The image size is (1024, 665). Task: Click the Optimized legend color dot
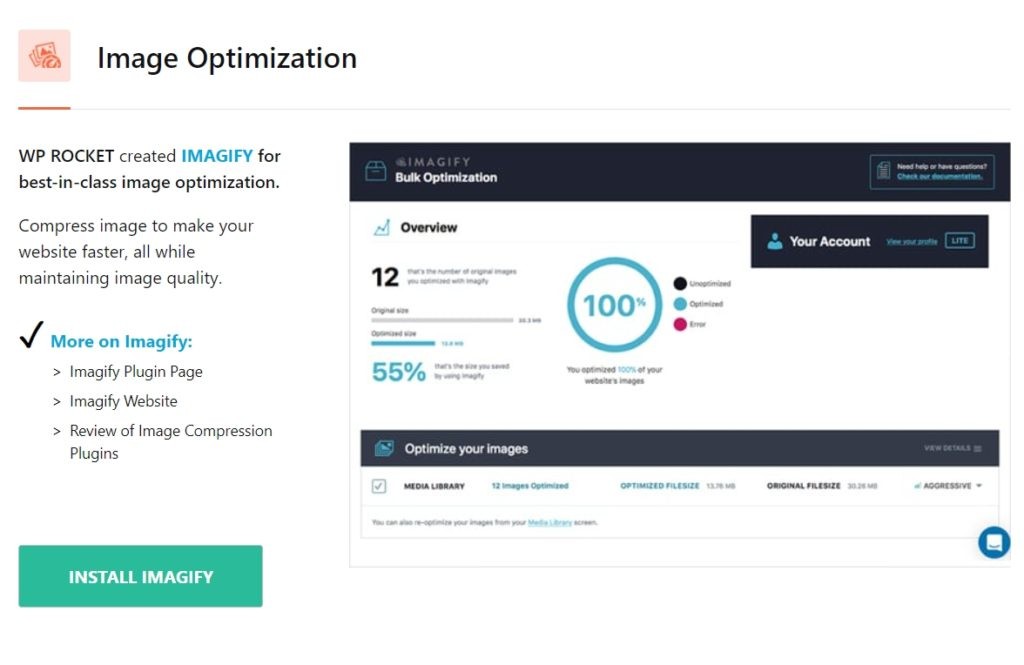[x=680, y=304]
